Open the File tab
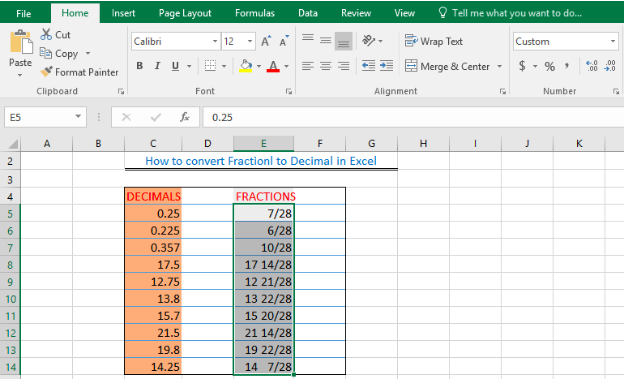 click(x=24, y=13)
